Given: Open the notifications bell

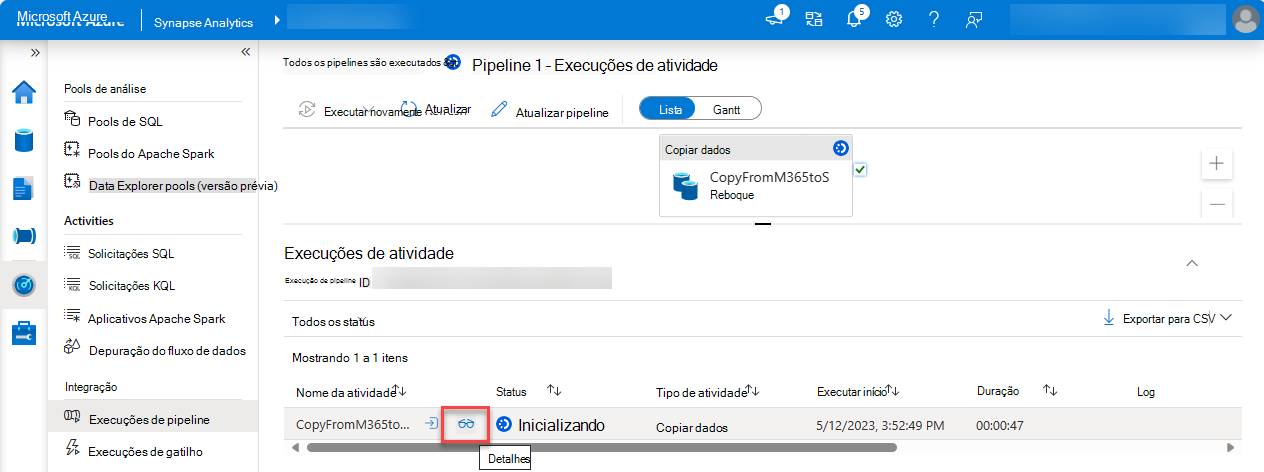Looking at the screenshot, I should point(854,19).
